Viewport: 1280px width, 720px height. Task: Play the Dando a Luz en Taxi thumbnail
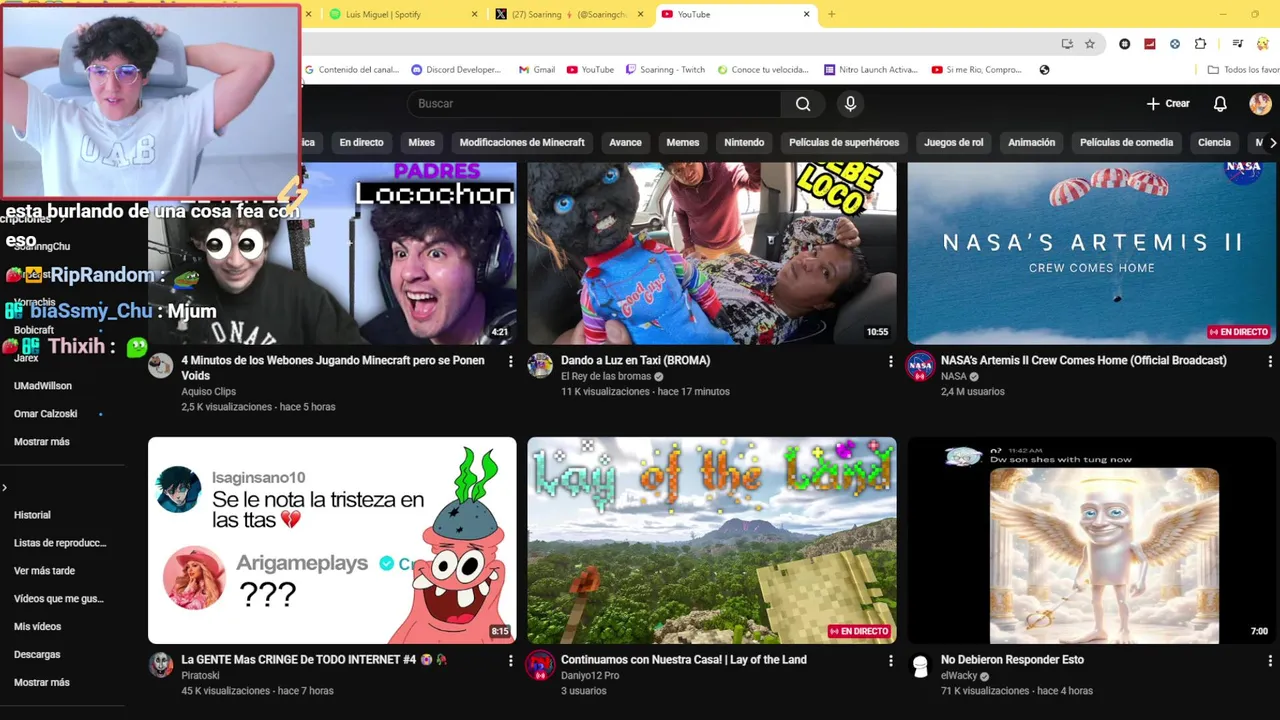(712, 253)
